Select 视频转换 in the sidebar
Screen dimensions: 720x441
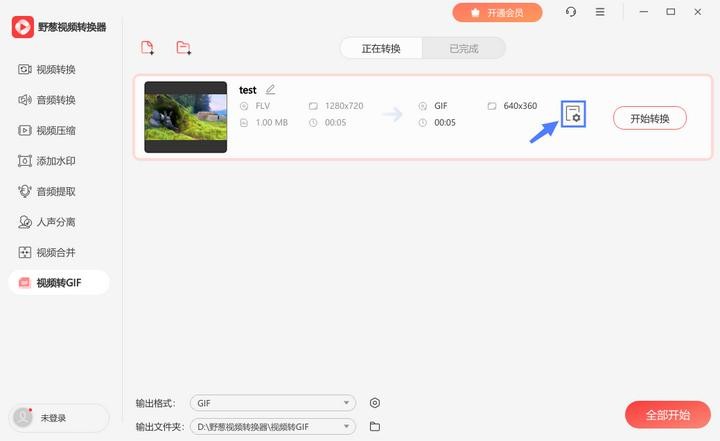click(56, 69)
